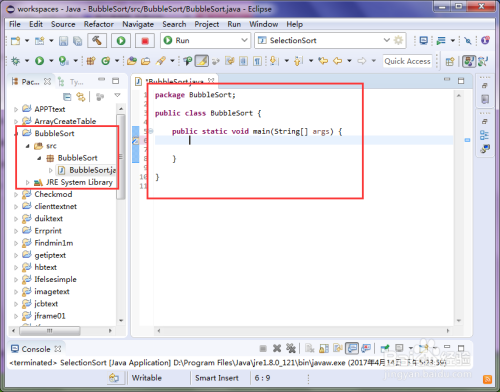The width and height of the screenshot is (500, 392).
Task: Click Remove Launch X icon in Console
Action: [x=277, y=349]
